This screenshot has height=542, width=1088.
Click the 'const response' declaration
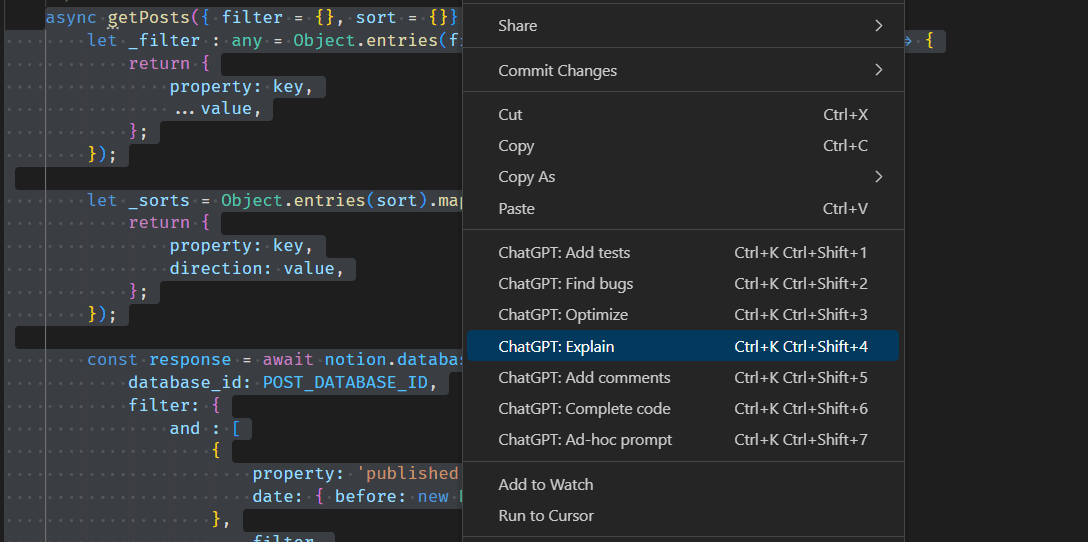tap(159, 359)
